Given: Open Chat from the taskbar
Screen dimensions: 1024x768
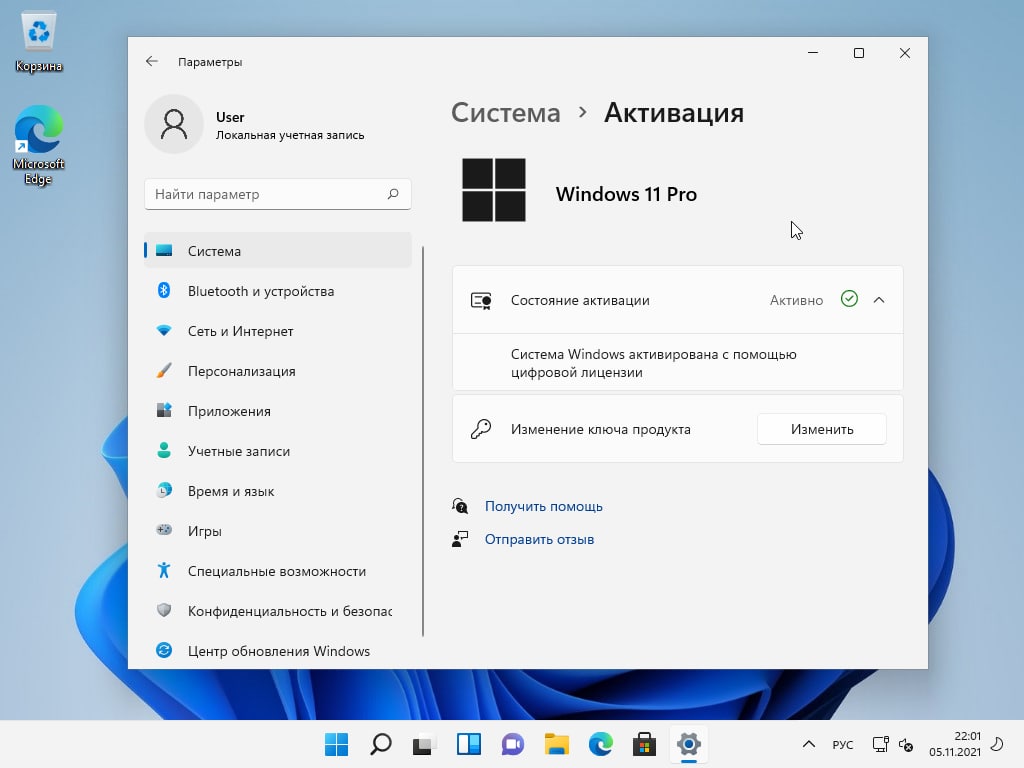Looking at the screenshot, I should tap(513, 744).
